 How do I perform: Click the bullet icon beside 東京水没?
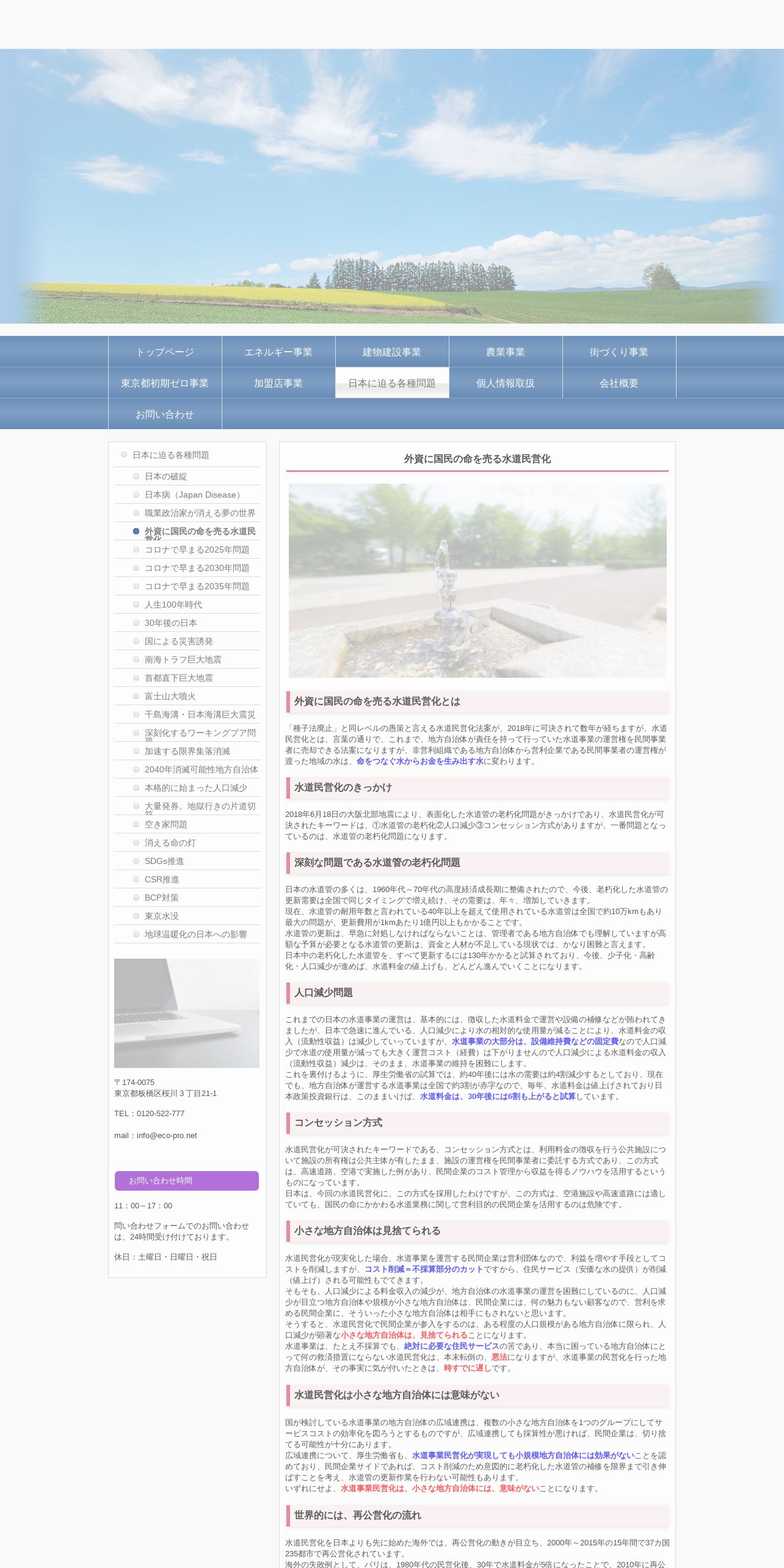click(x=136, y=916)
